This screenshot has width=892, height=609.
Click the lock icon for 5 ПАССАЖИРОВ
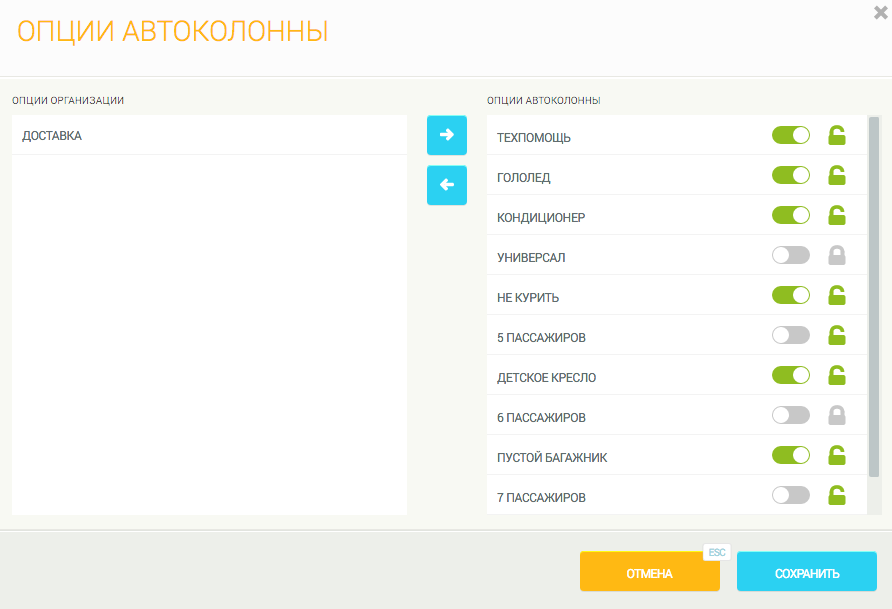click(837, 335)
